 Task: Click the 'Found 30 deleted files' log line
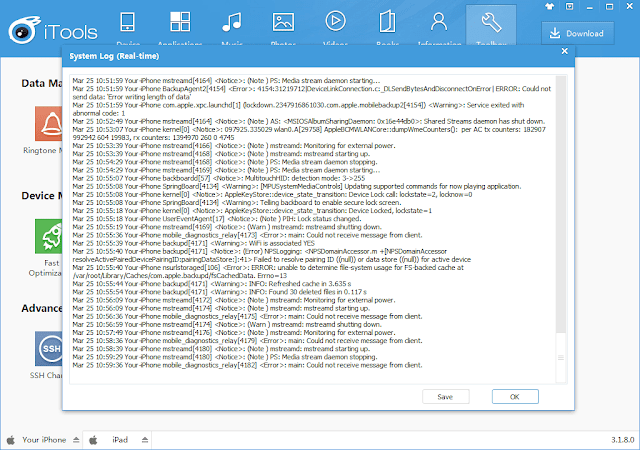(x=220, y=292)
